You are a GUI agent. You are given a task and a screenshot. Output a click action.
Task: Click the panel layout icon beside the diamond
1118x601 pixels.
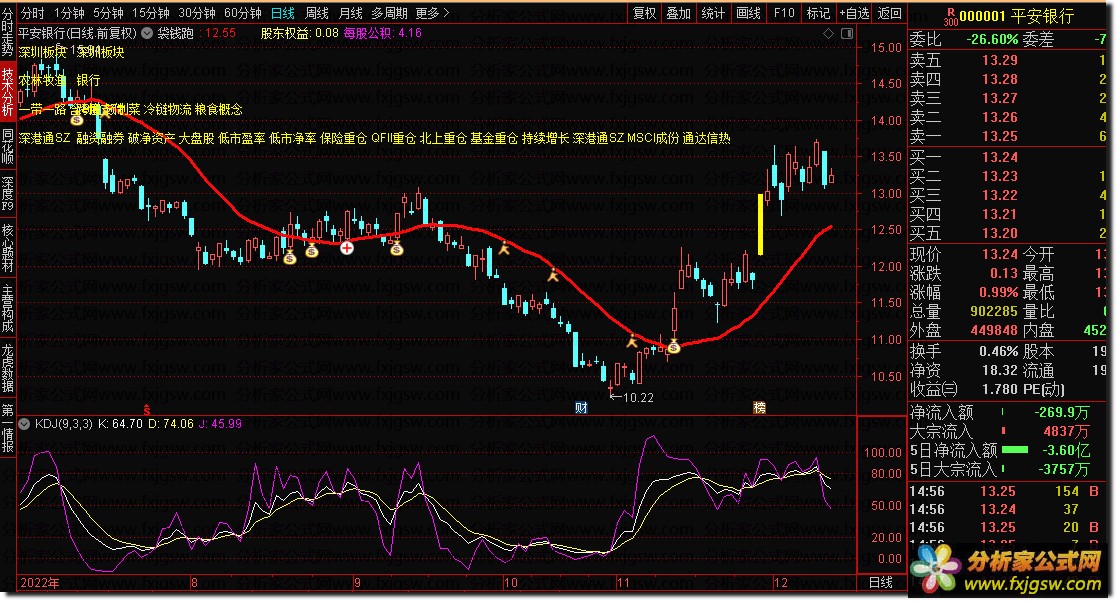pyautogui.click(x=847, y=33)
